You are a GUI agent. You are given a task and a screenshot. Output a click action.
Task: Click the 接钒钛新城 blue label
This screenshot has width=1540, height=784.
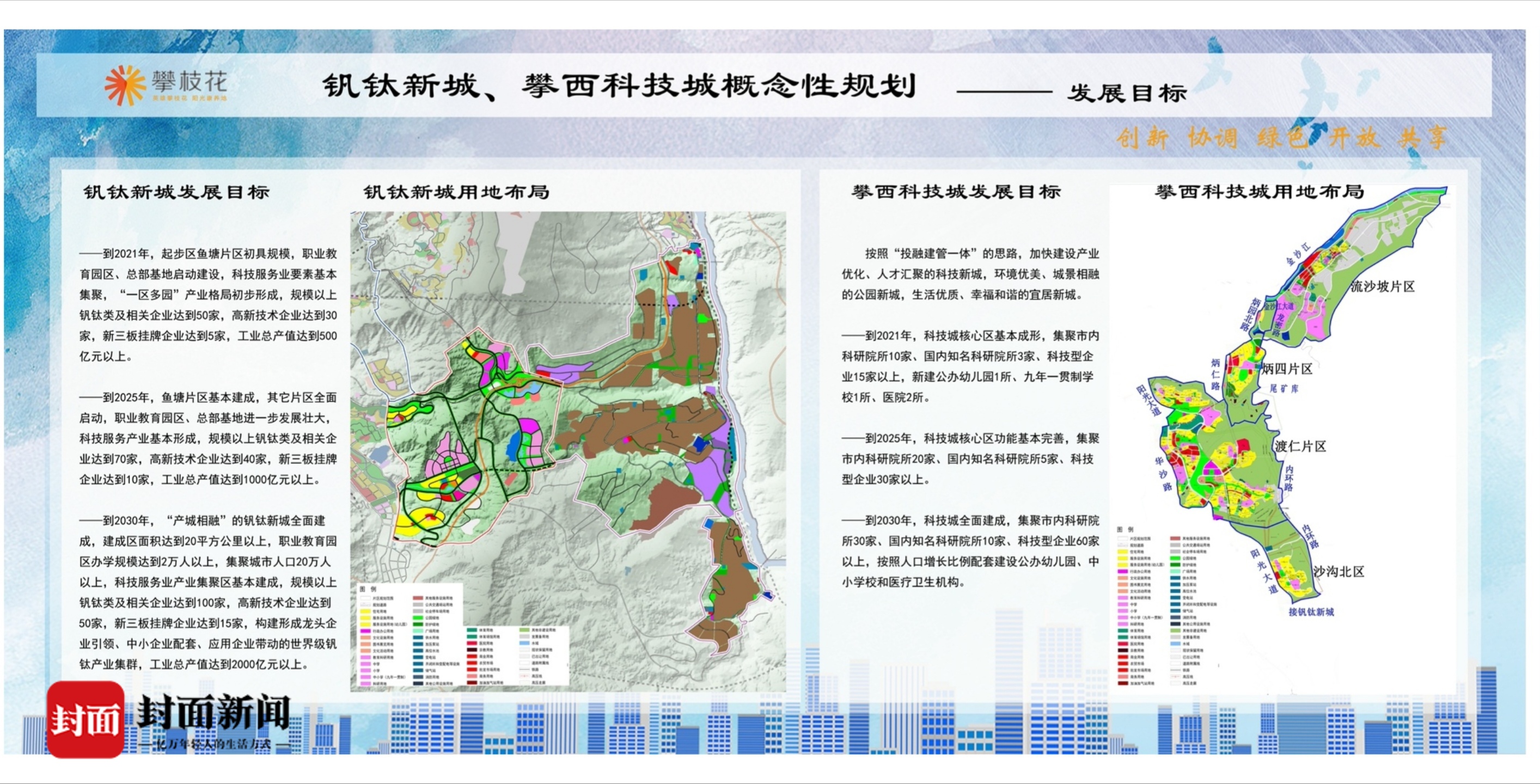point(1311,611)
